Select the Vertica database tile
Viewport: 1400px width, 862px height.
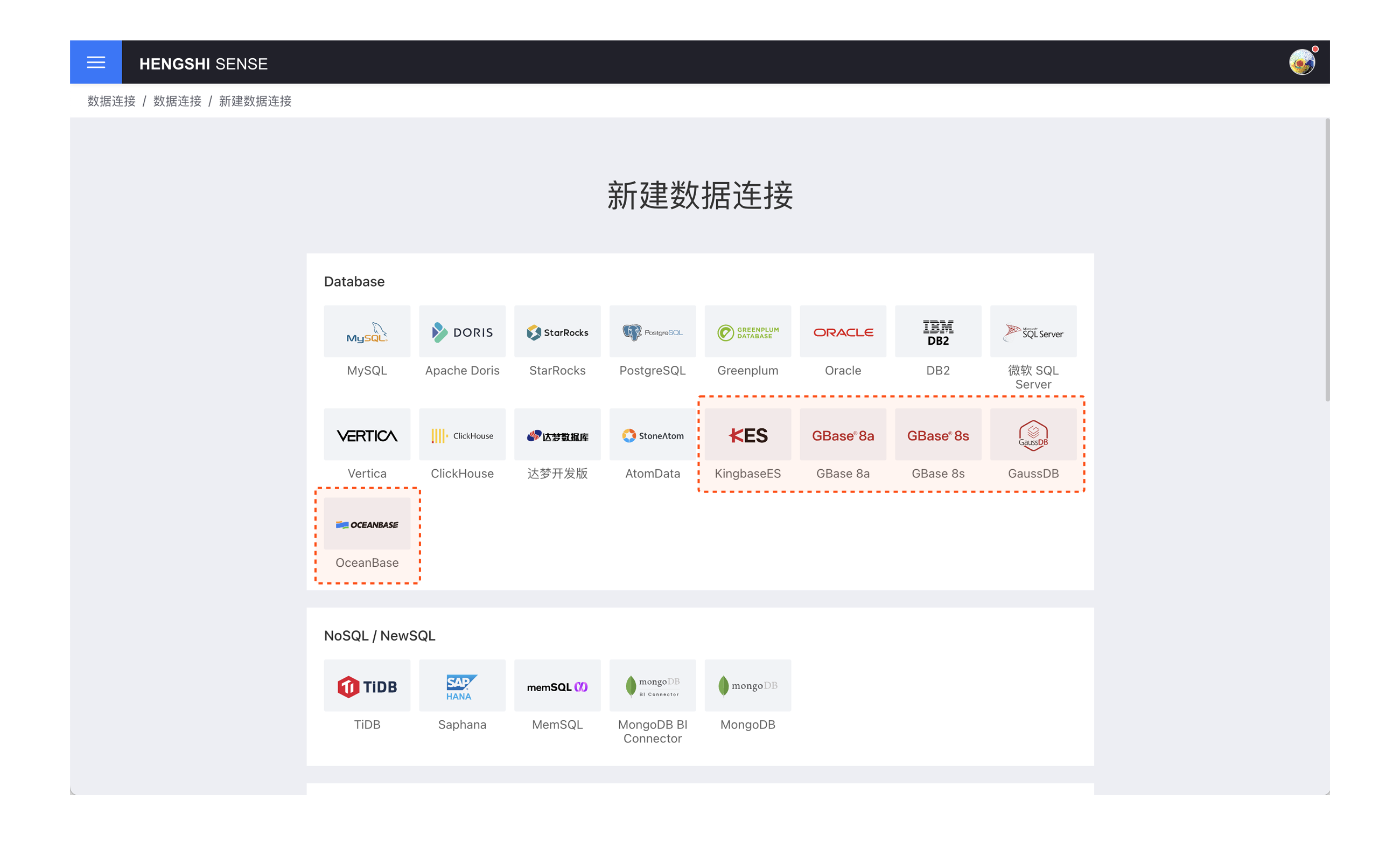tap(367, 434)
